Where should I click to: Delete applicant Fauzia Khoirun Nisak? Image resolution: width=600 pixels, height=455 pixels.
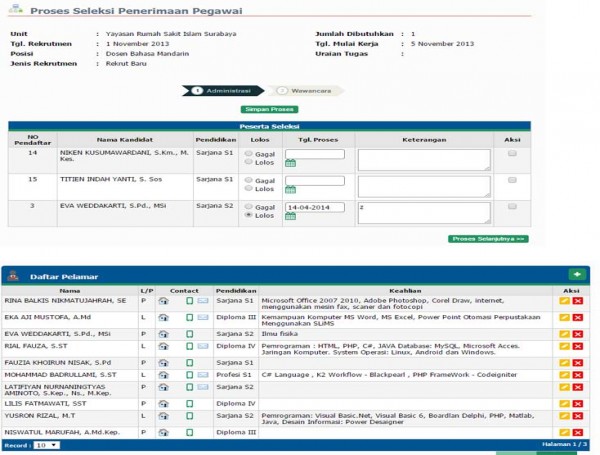pos(578,362)
